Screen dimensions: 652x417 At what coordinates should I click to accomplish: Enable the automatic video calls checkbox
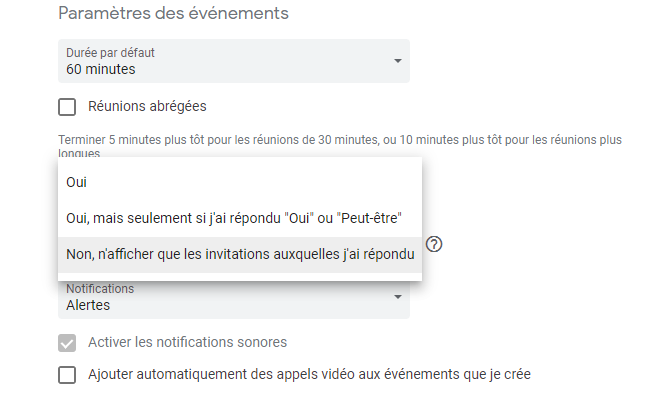tap(67, 375)
